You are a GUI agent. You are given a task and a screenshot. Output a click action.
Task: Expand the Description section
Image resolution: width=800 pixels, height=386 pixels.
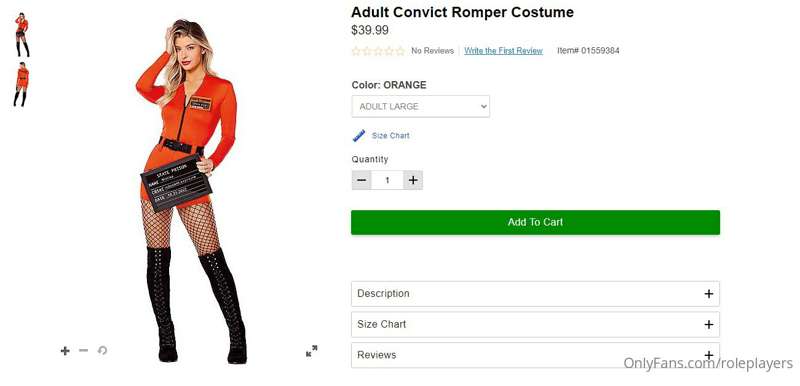(535, 294)
